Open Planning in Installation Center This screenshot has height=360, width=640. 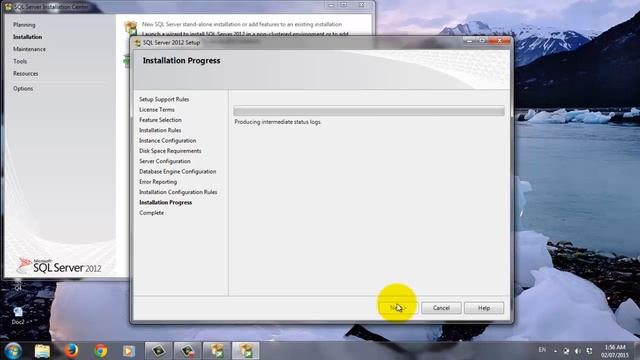[24, 24]
